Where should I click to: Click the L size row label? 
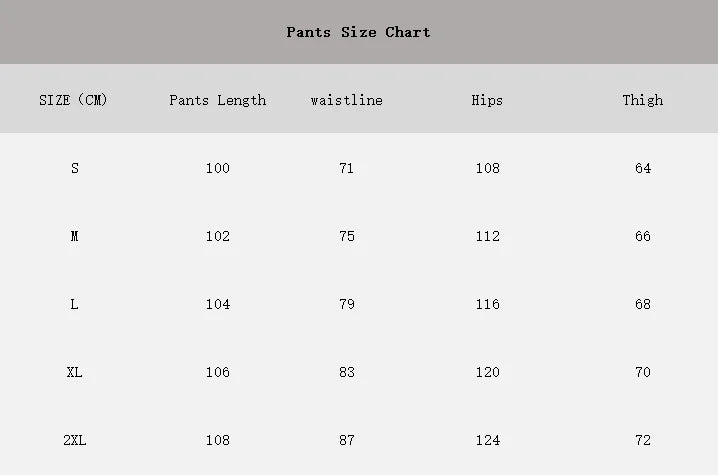(74, 304)
